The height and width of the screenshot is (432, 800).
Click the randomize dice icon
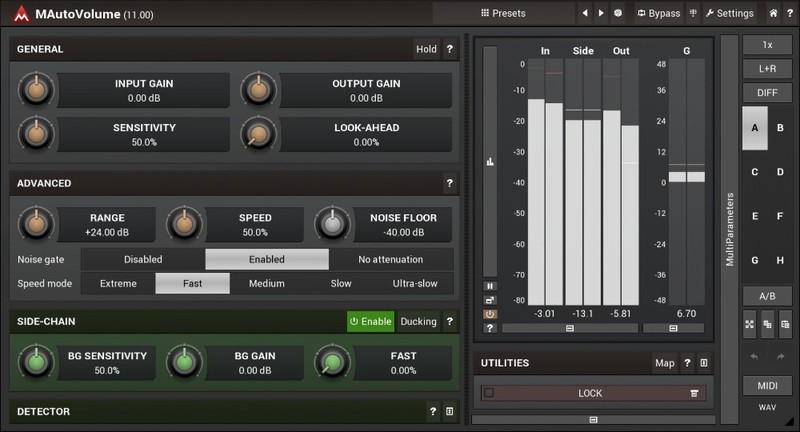618,14
